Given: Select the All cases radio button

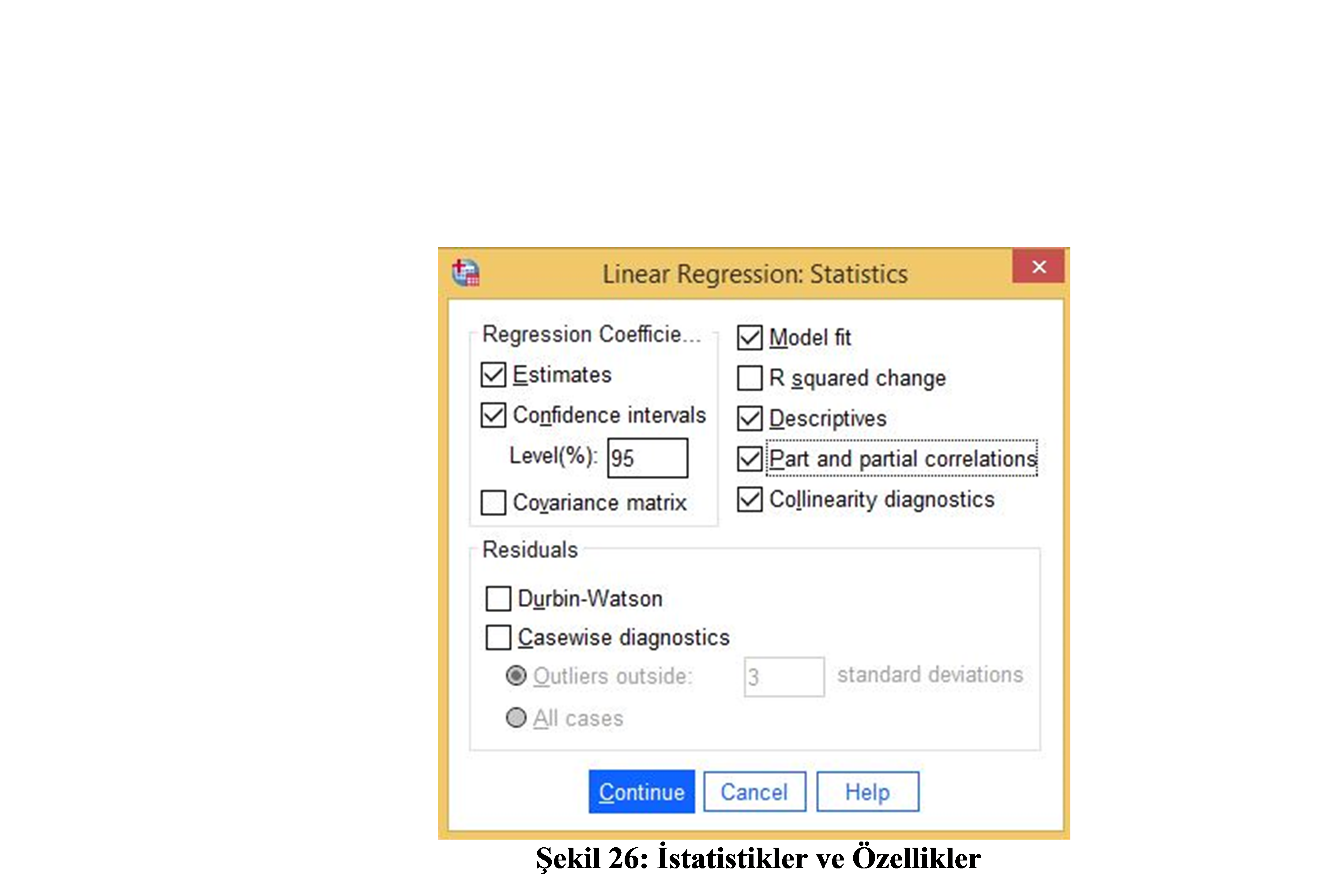Looking at the screenshot, I should 516,717.
